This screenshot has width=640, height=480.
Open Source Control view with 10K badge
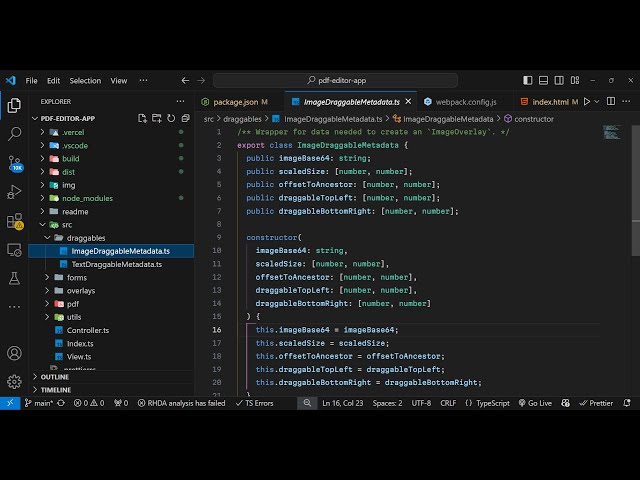click(x=14, y=162)
